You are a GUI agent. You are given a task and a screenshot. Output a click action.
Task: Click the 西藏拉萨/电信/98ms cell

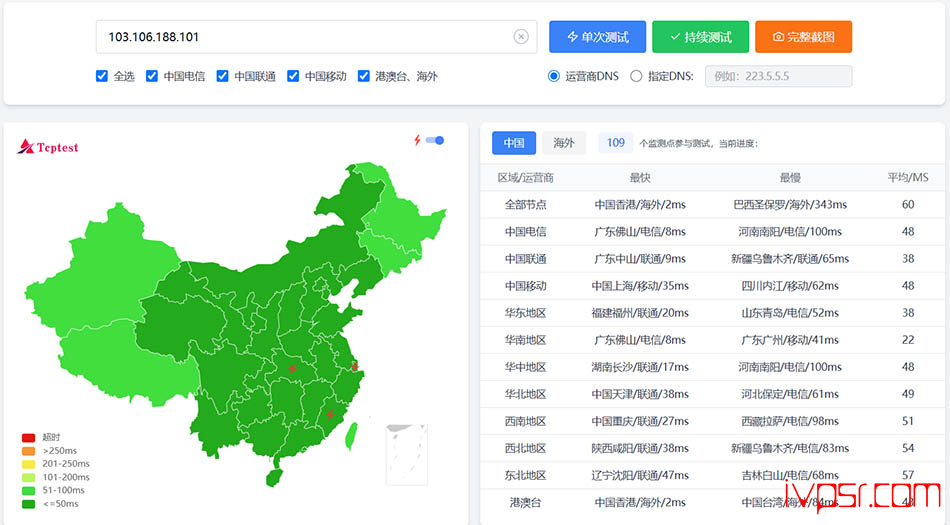(790, 421)
